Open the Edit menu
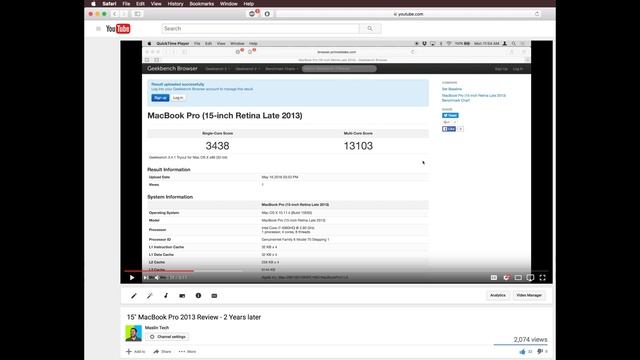 (x=140, y=4)
